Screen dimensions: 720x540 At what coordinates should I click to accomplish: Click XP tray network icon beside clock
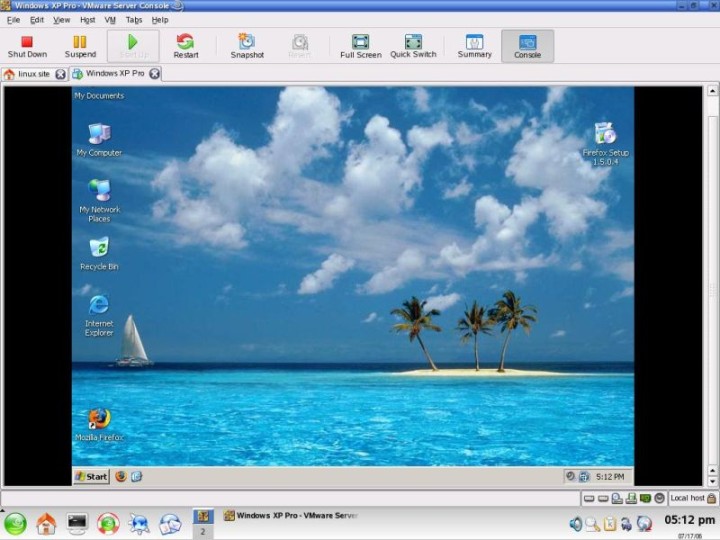pos(584,477)
